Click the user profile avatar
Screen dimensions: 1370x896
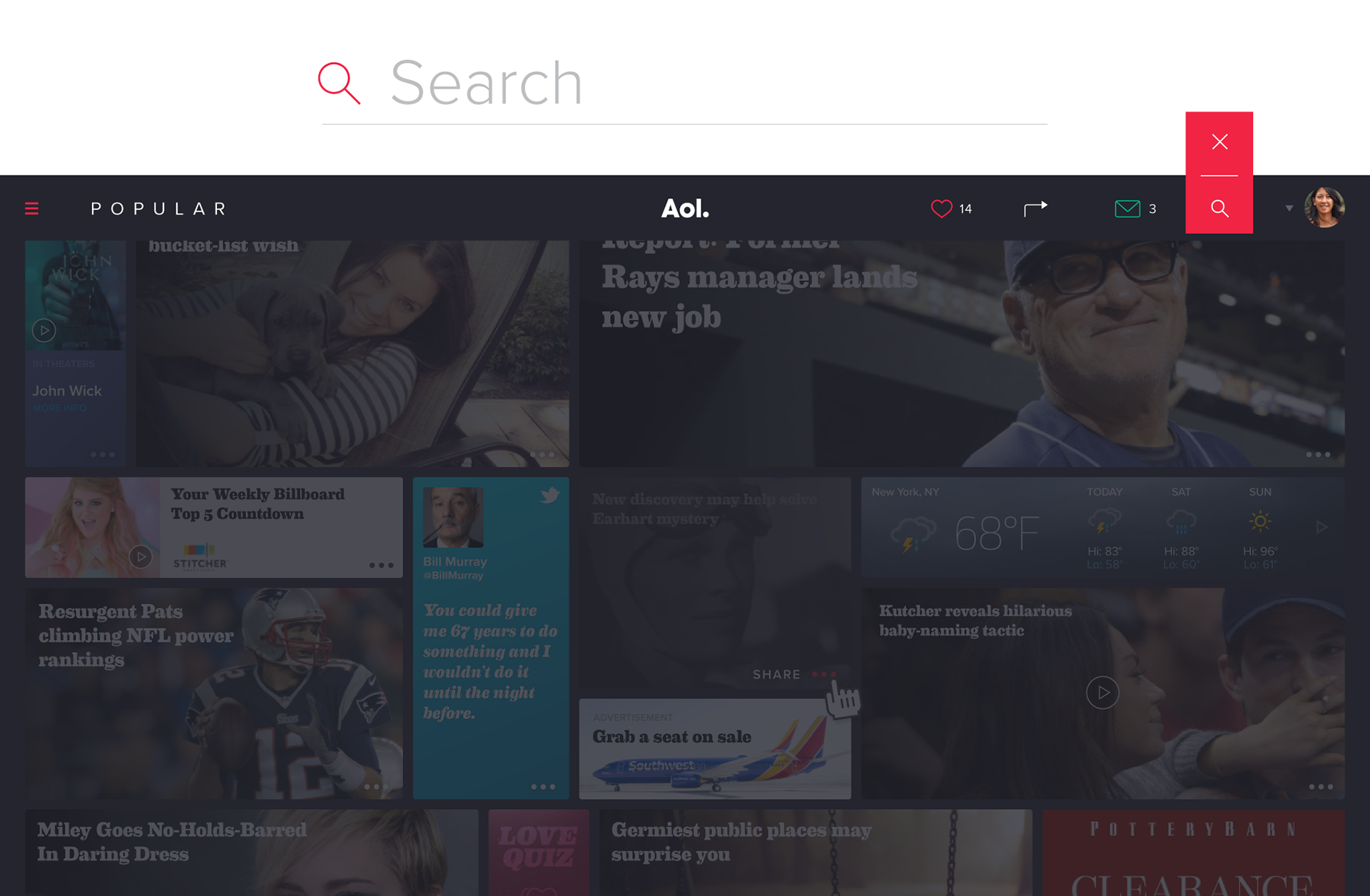click(x=1324, y=208)
